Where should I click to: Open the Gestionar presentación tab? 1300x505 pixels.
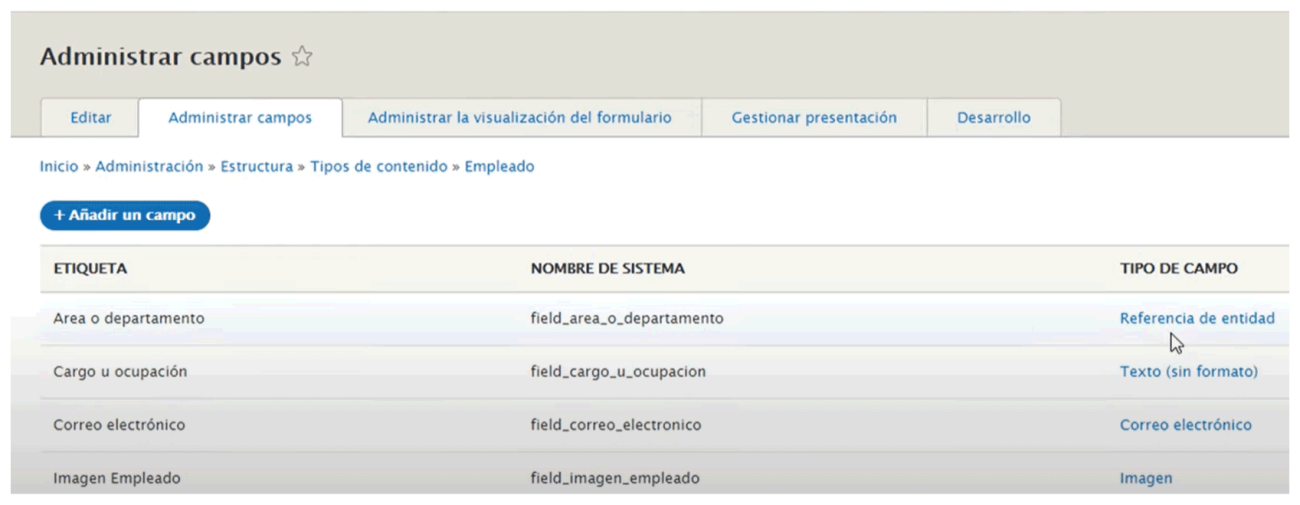pyautogui.click(x=814, y=118)
